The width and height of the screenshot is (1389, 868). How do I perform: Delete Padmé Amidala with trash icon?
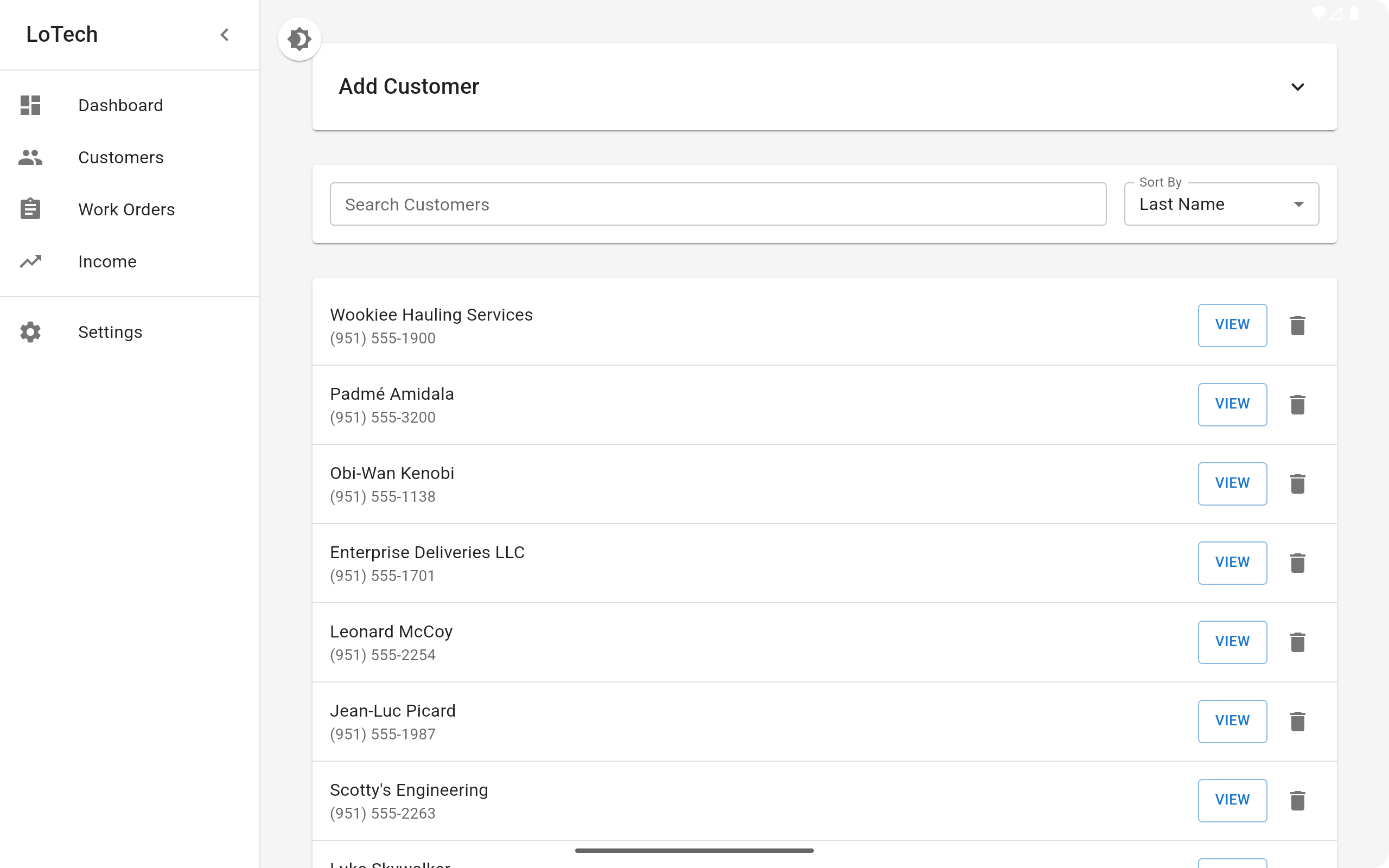[1297, 405]
